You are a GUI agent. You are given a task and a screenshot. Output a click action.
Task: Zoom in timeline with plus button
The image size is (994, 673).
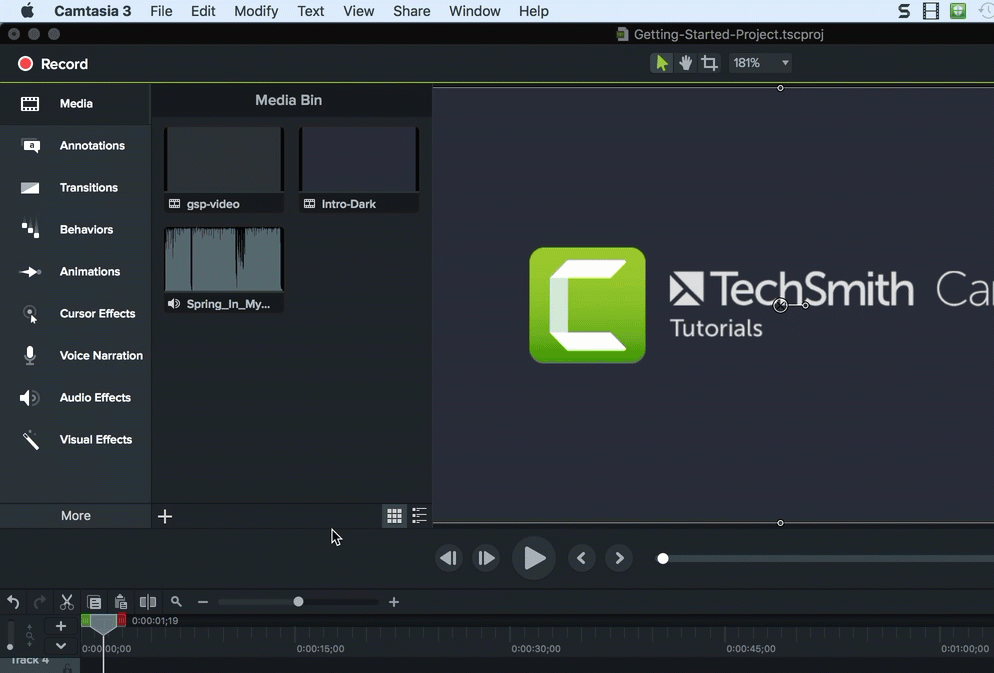pyautogui.click(x=394, y=602)
